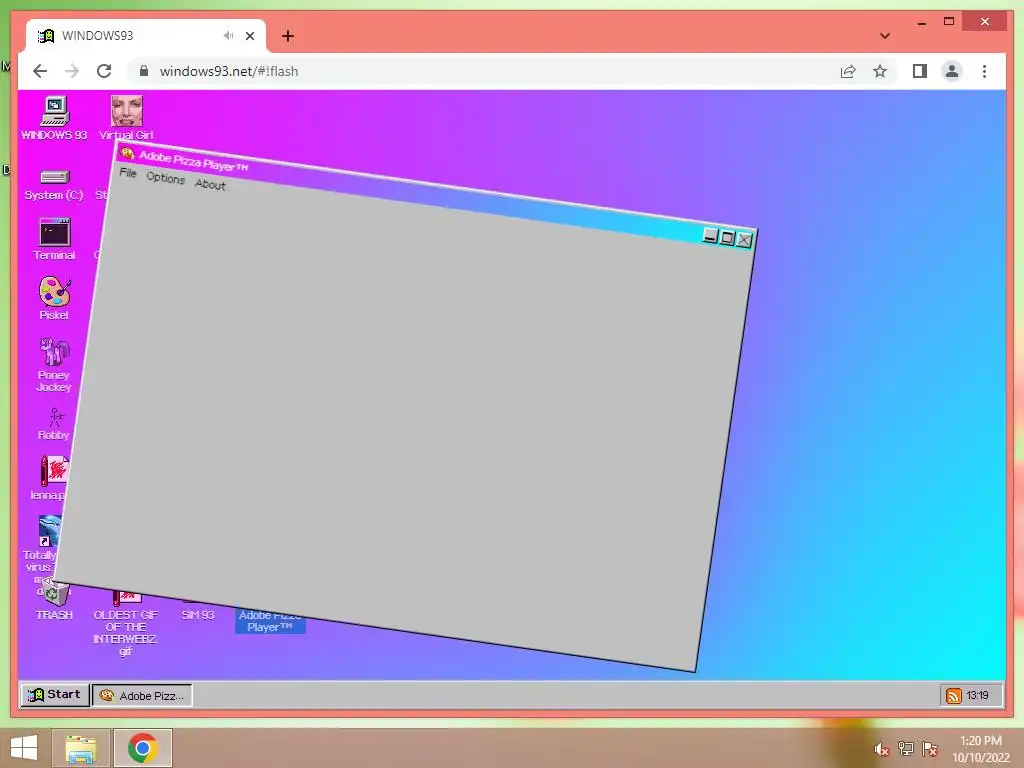Click the 13:19 clock in Windows93 taskbar
The image size is (1024, 768).
pos(978,696)
